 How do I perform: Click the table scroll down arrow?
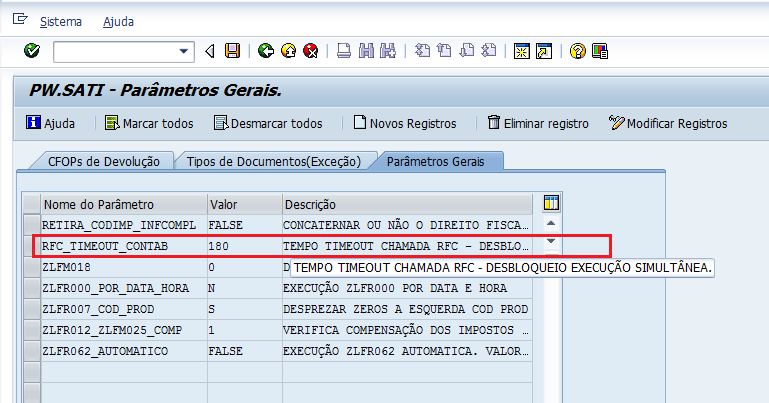(x=551, y=241)
